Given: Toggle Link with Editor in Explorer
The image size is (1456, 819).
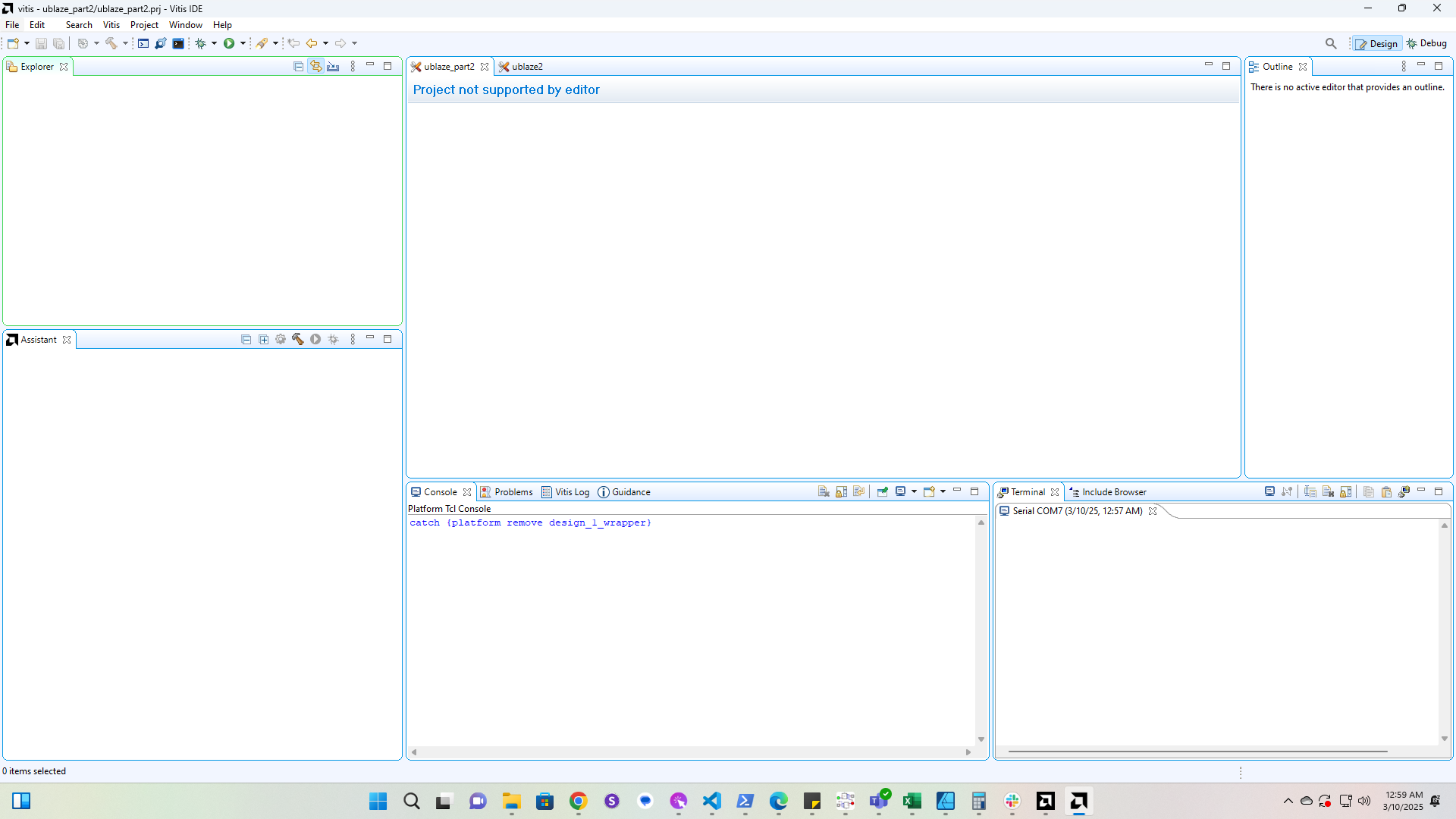Looking at the screenshot, I should tap(315, 67).
